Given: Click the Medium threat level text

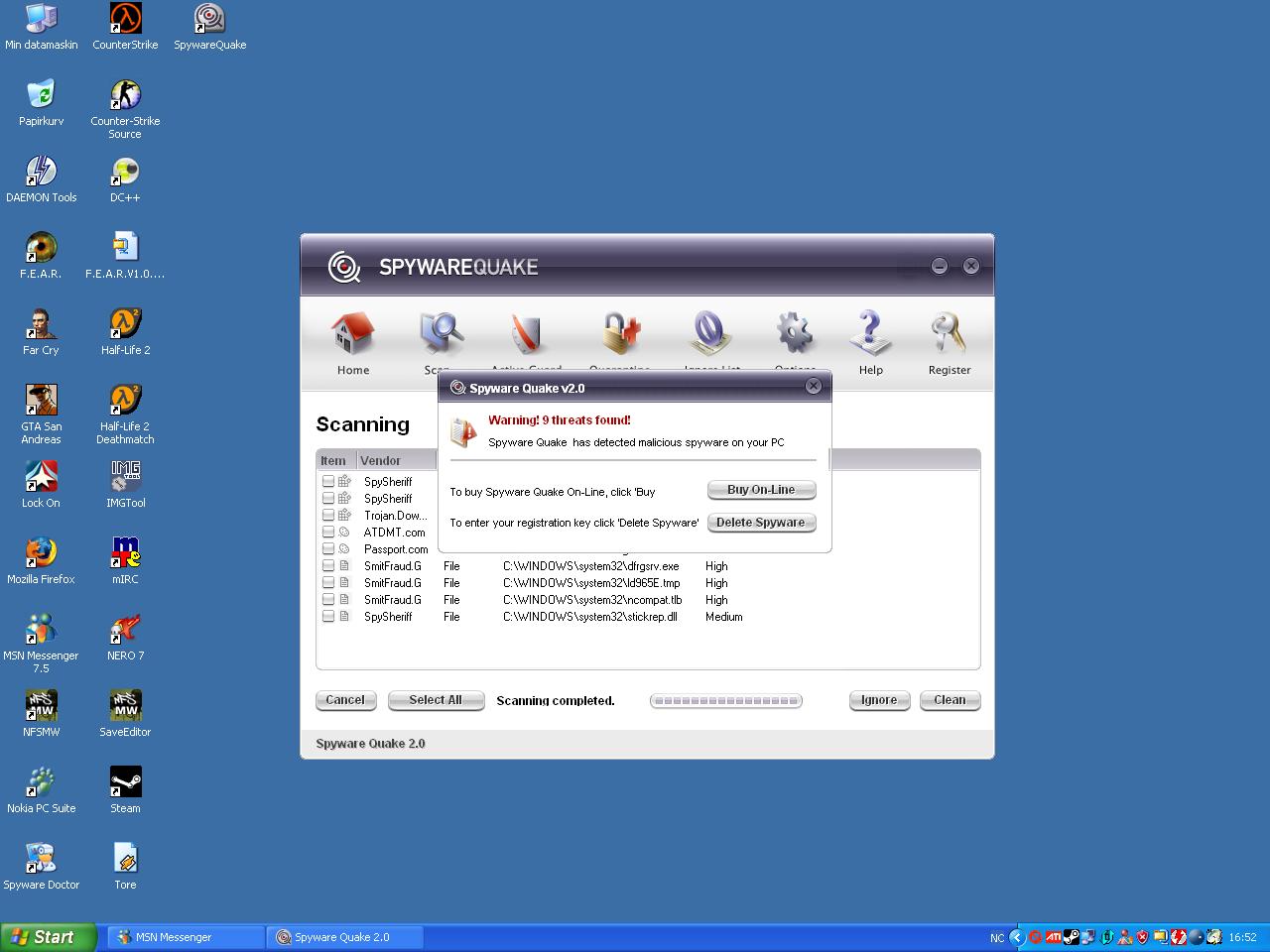Looking at the screenshot, I should 723,617.
